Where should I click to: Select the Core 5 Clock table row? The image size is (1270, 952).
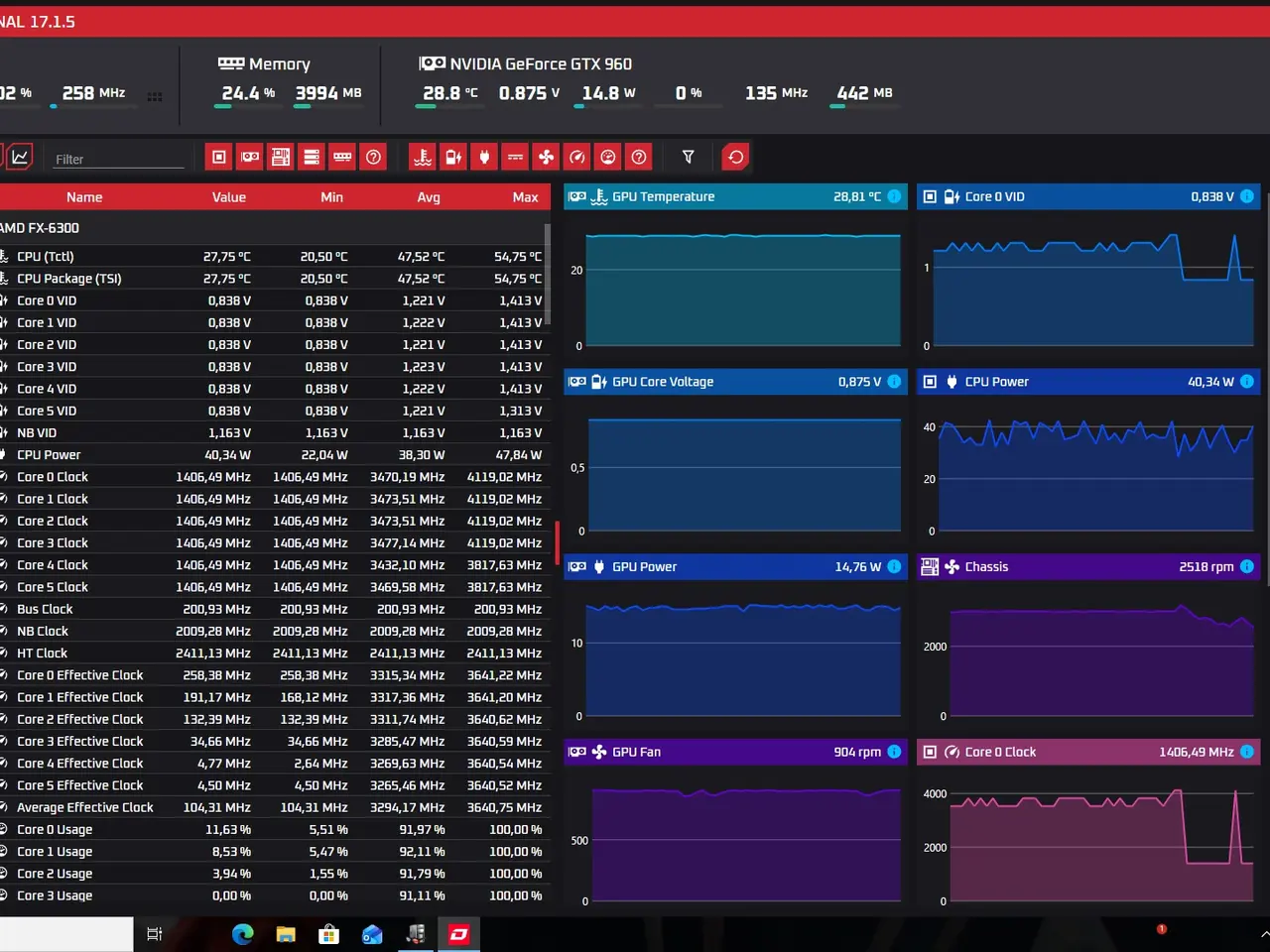(273, 587)
